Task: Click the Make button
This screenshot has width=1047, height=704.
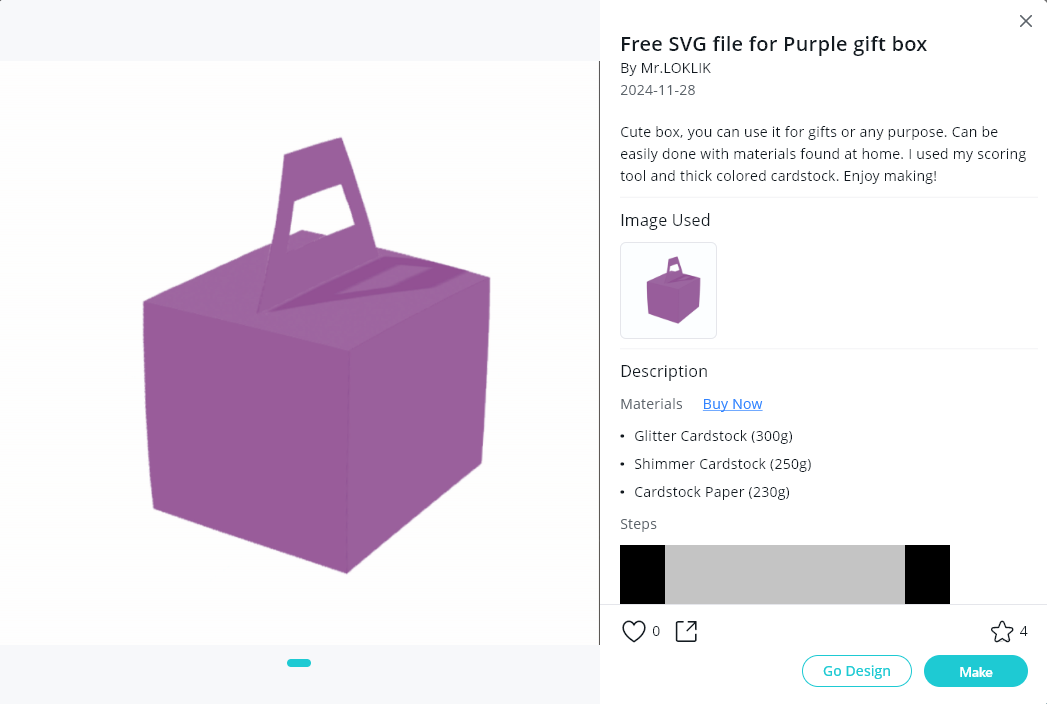Action: pos(975,671)
